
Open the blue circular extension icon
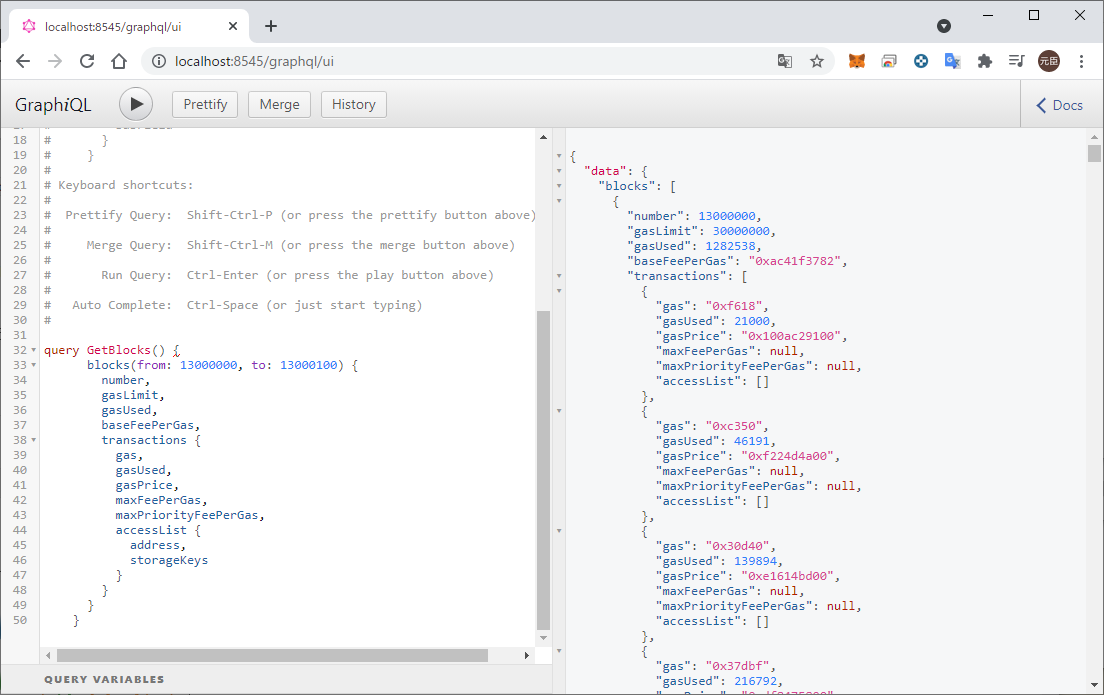tap(921, 61)
